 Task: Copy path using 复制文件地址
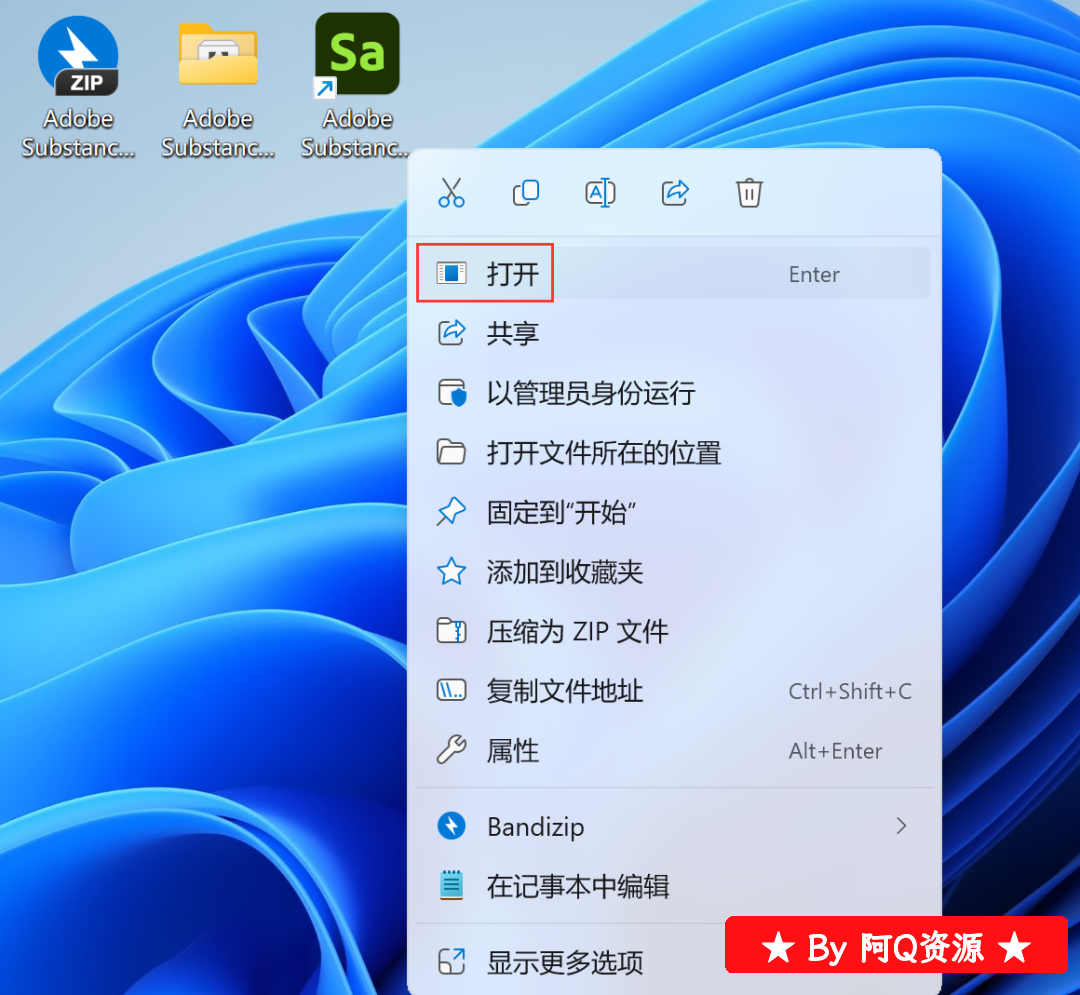point(564,691)
